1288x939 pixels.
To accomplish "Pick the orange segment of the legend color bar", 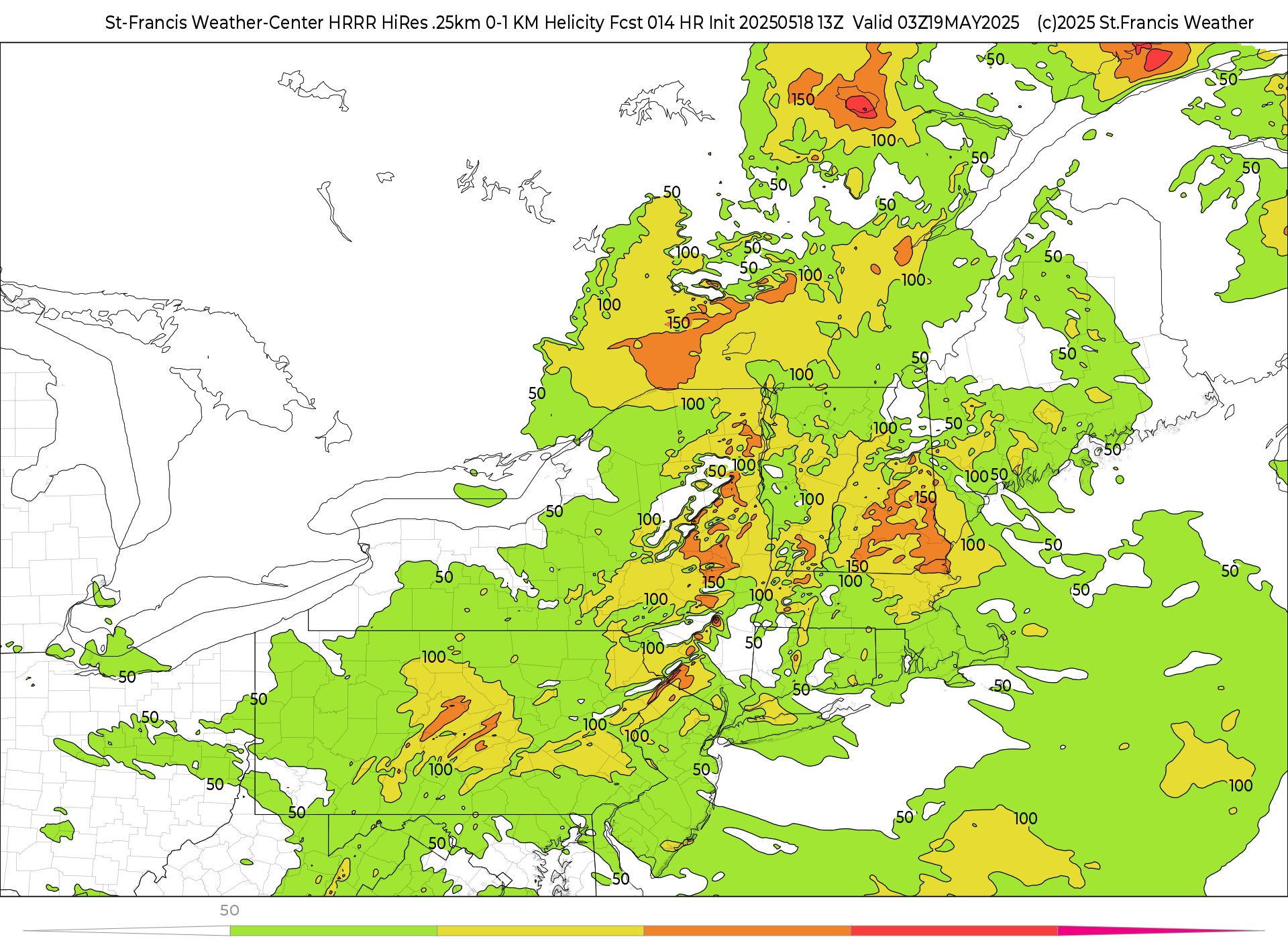I will pyautogui.click(x=747, y=931).
